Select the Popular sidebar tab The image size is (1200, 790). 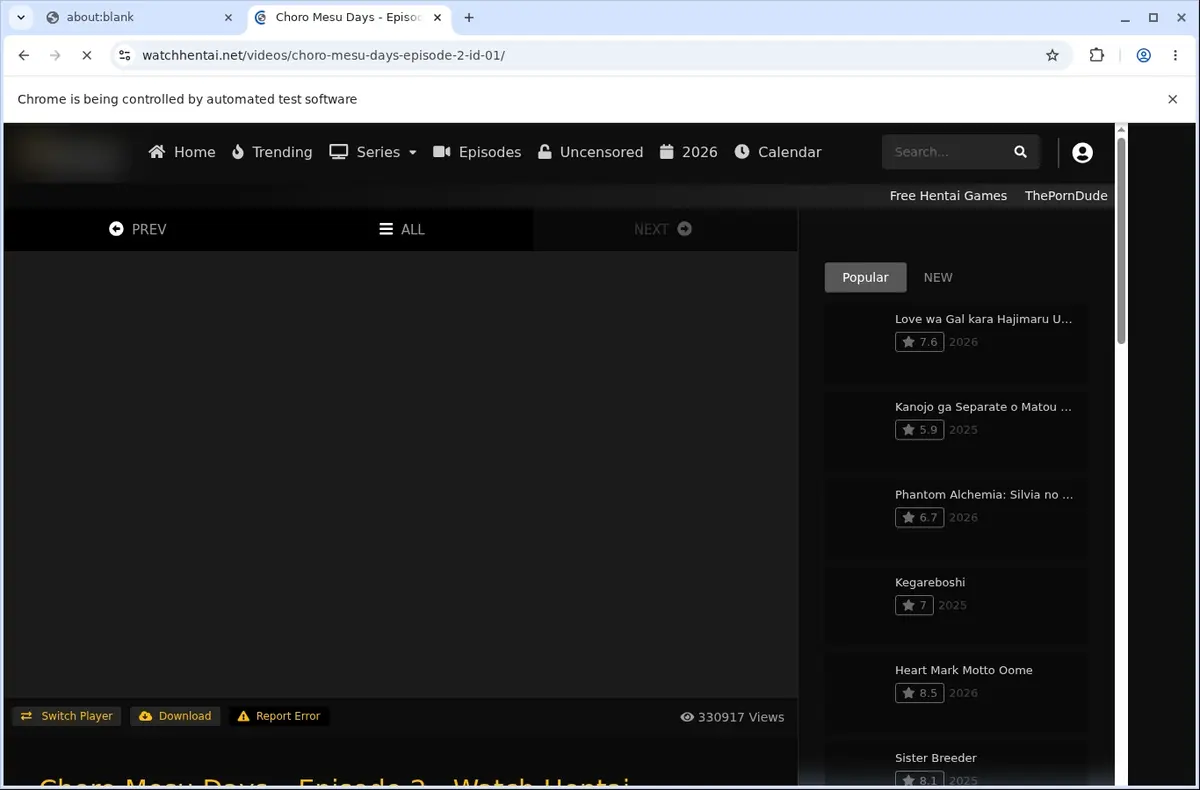pyautogui.click(x=865, y=277)
